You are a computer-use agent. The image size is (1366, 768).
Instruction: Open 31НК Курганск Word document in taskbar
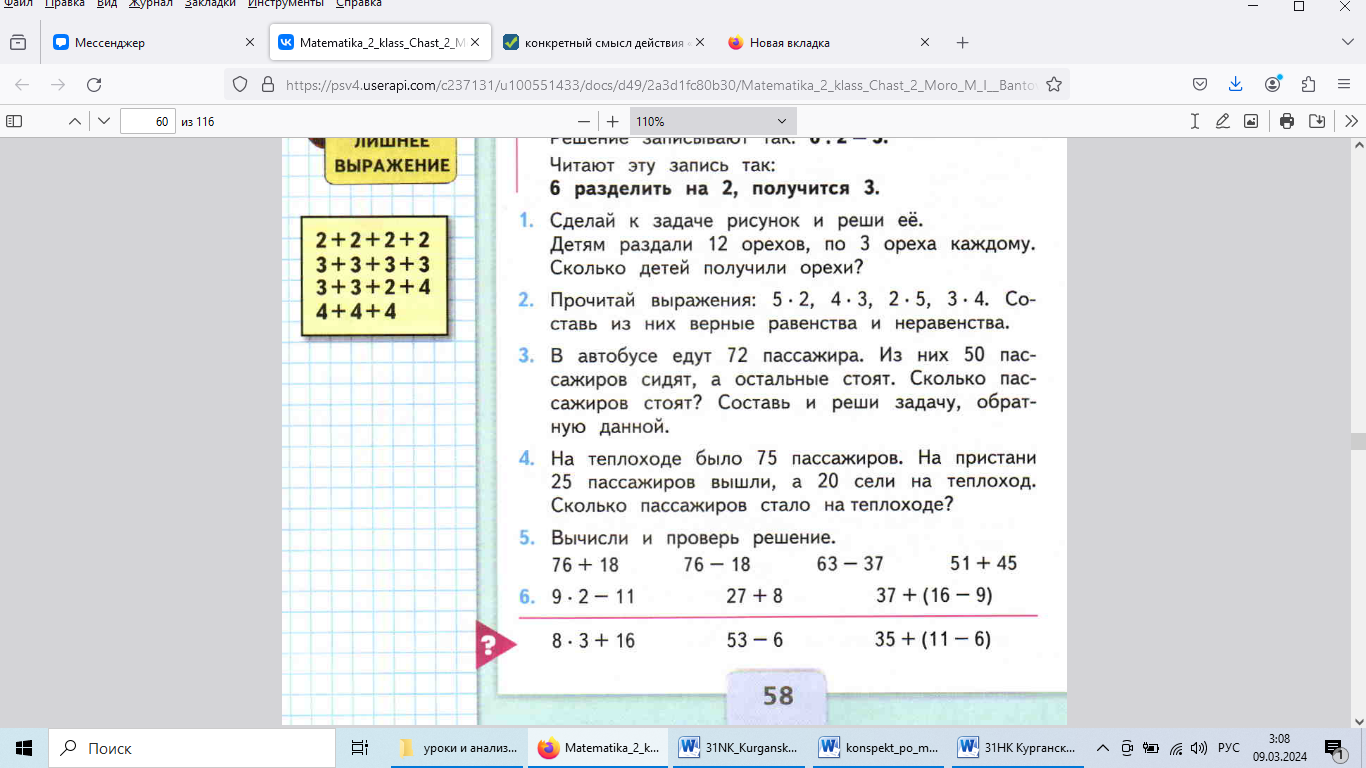[1018, 747]
